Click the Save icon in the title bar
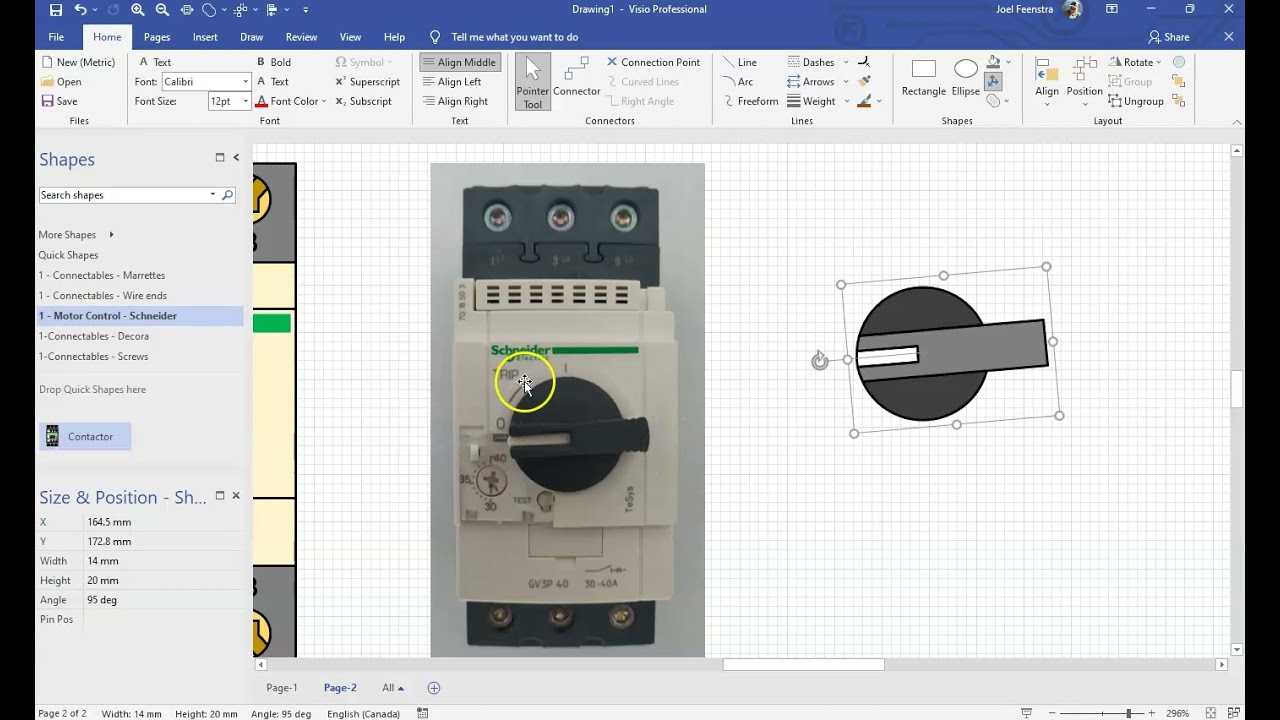 click(x=56, y=10)
